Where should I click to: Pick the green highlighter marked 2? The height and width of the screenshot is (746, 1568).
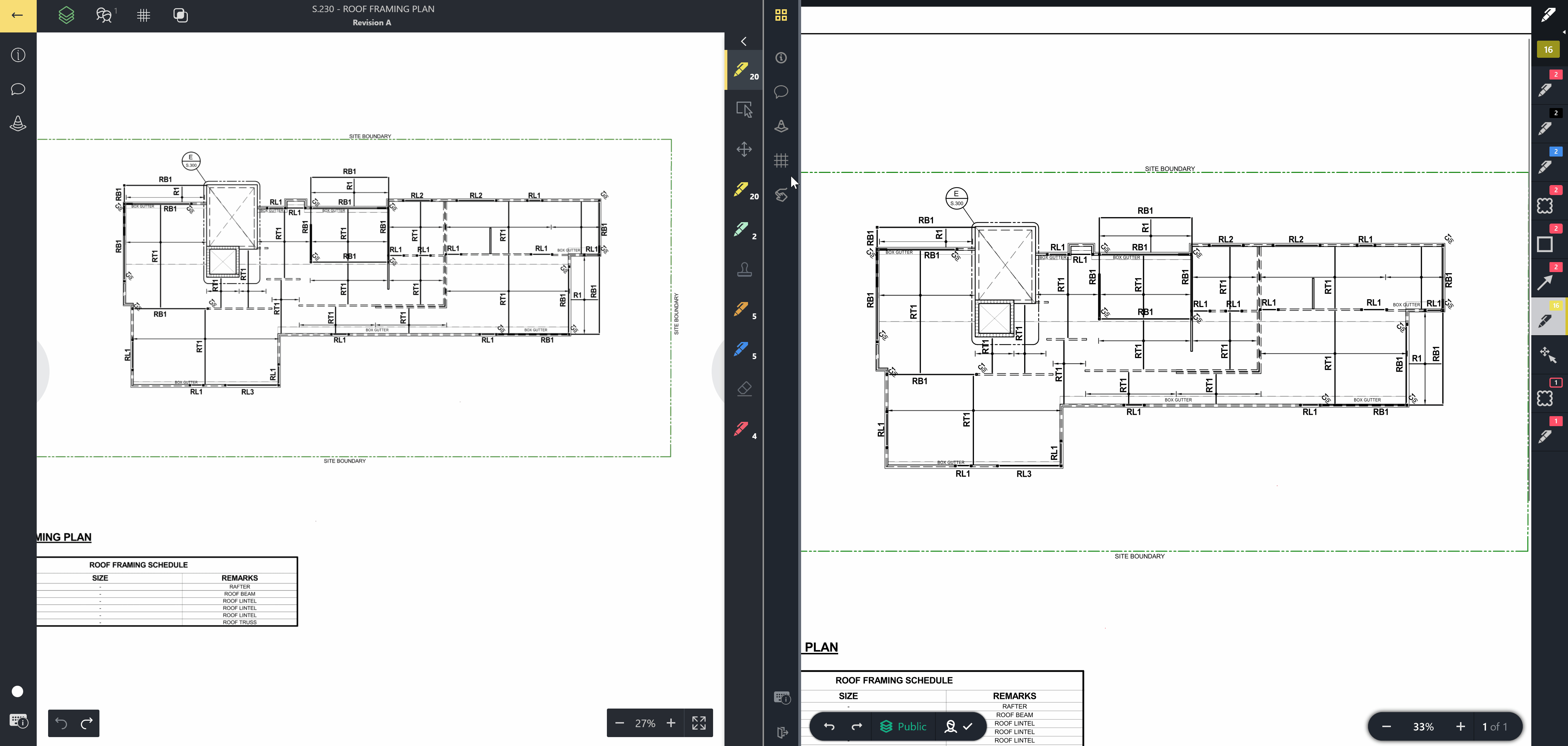[x=744, y=230]
